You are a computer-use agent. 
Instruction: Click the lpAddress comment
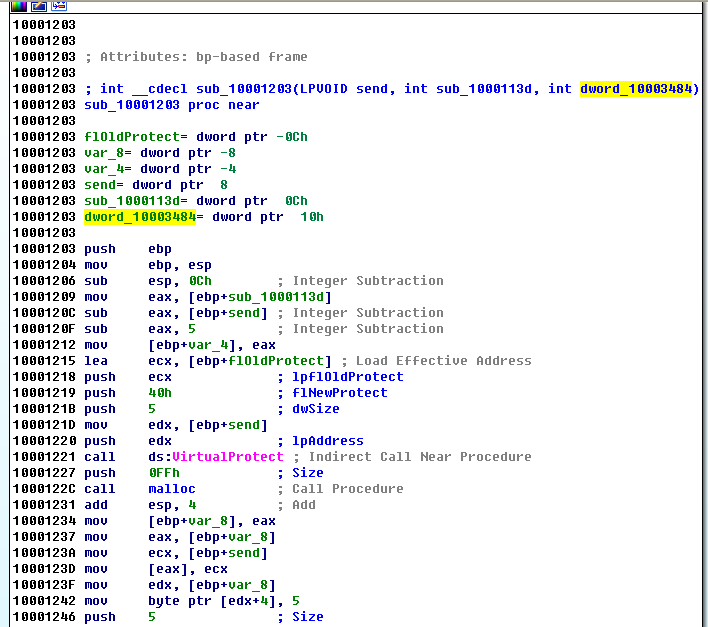328,441
